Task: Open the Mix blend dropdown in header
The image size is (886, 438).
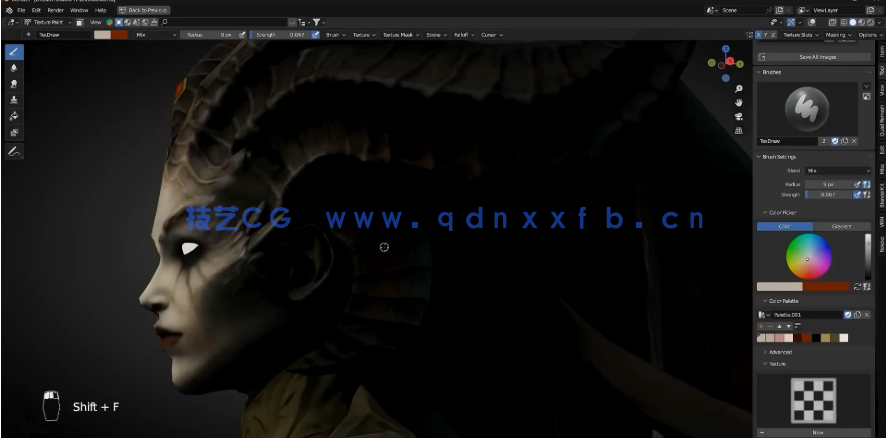Action: point(157,35)
